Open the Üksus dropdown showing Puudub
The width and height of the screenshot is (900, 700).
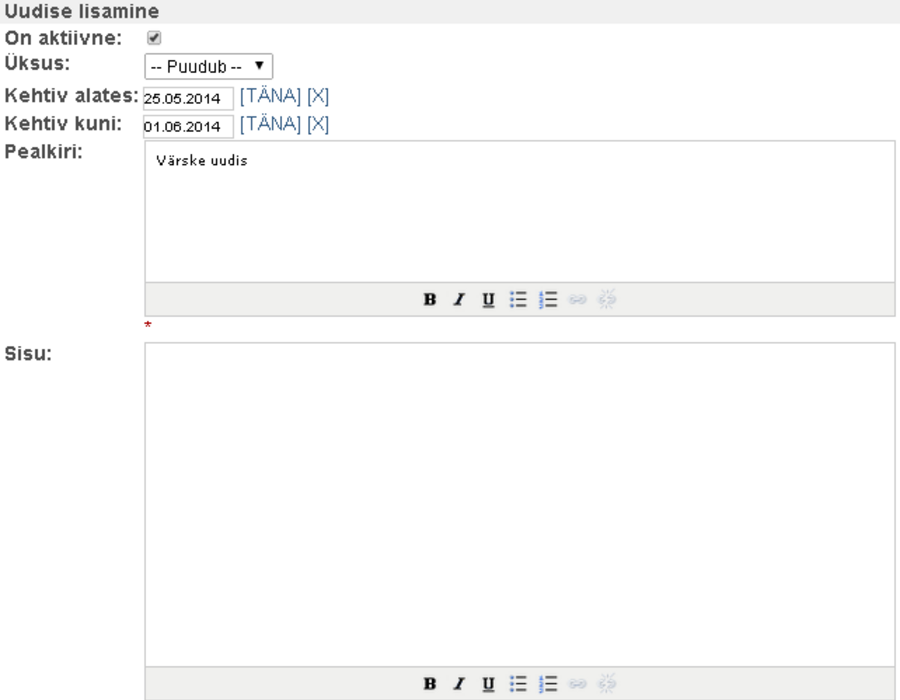click(x=208, y=67)
